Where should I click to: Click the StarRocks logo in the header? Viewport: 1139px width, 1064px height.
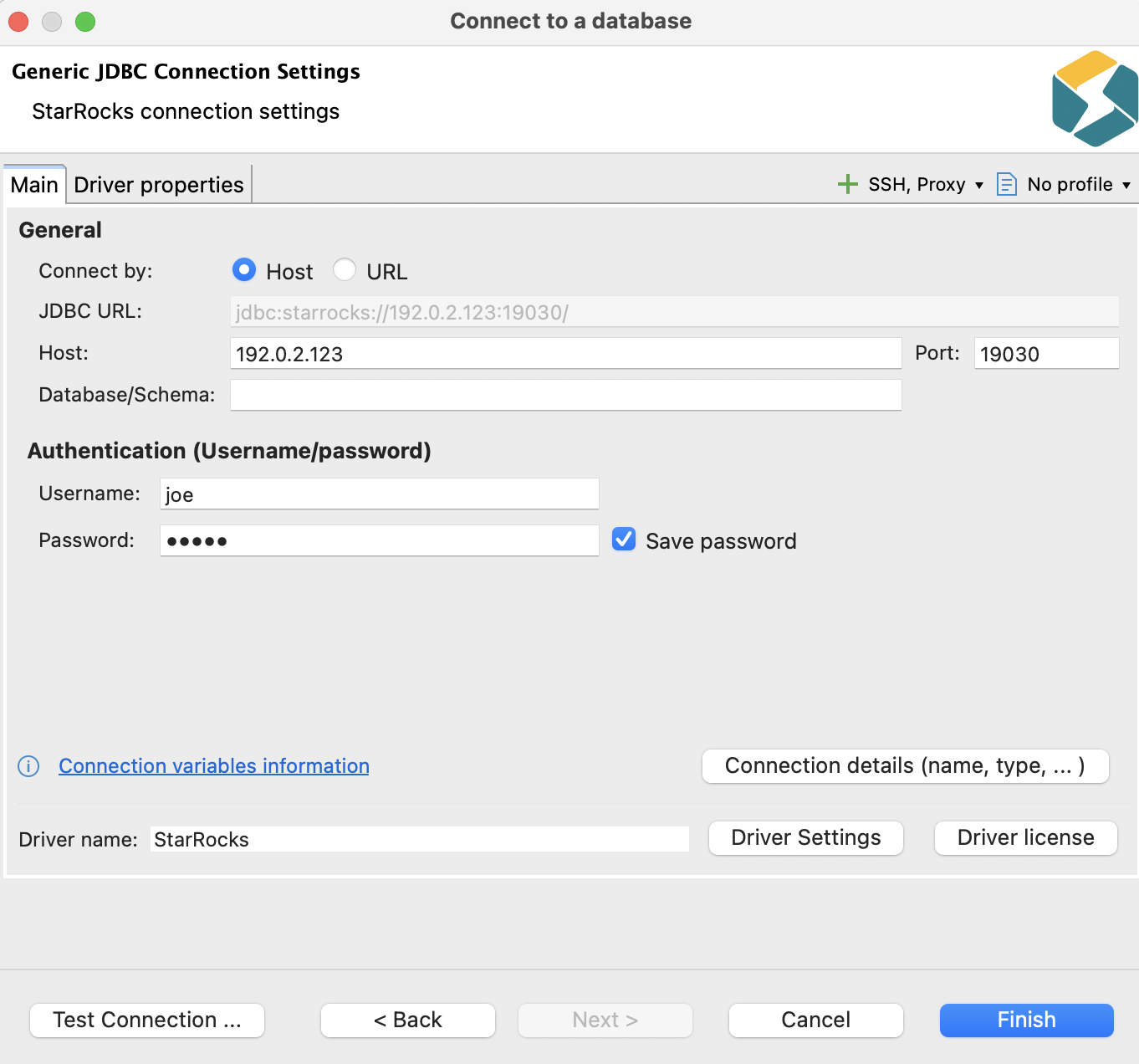[x=1095, y=99]
